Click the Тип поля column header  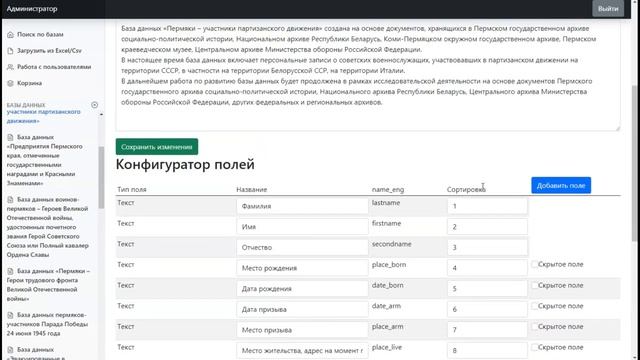click(x=132, y=189)
